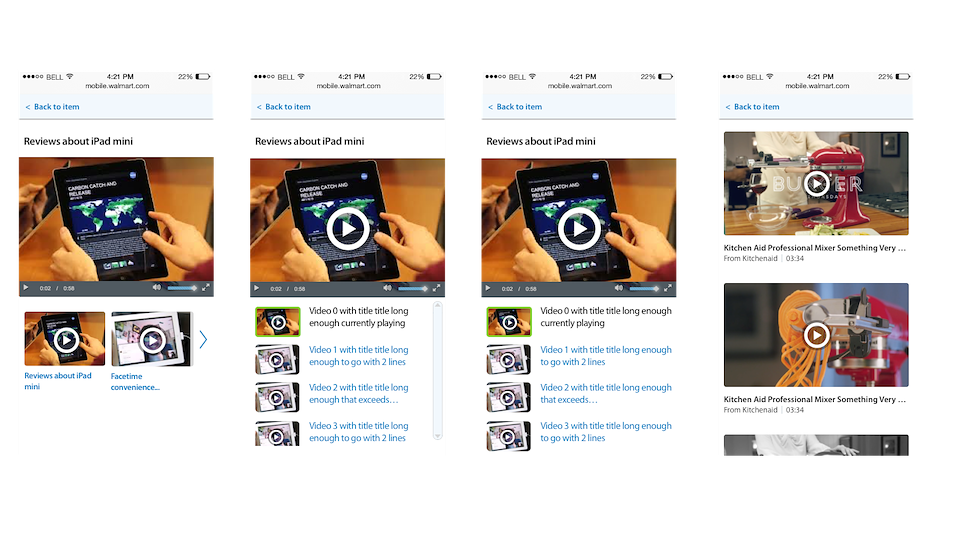Click fullscreen icon on scrollbar-list screen's video
This screenshot has height=533, width=960.
(x=437, y=288)
